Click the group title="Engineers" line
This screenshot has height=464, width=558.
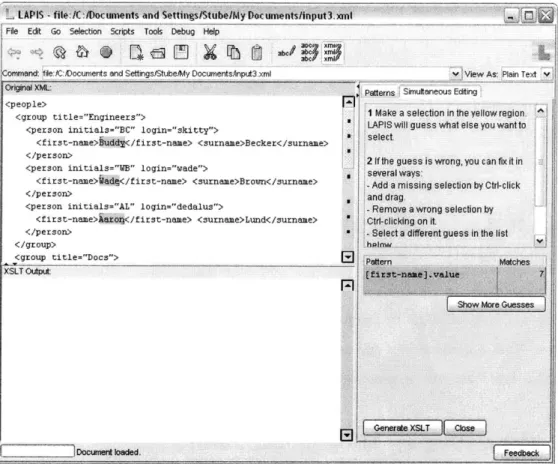click(80, 117)
